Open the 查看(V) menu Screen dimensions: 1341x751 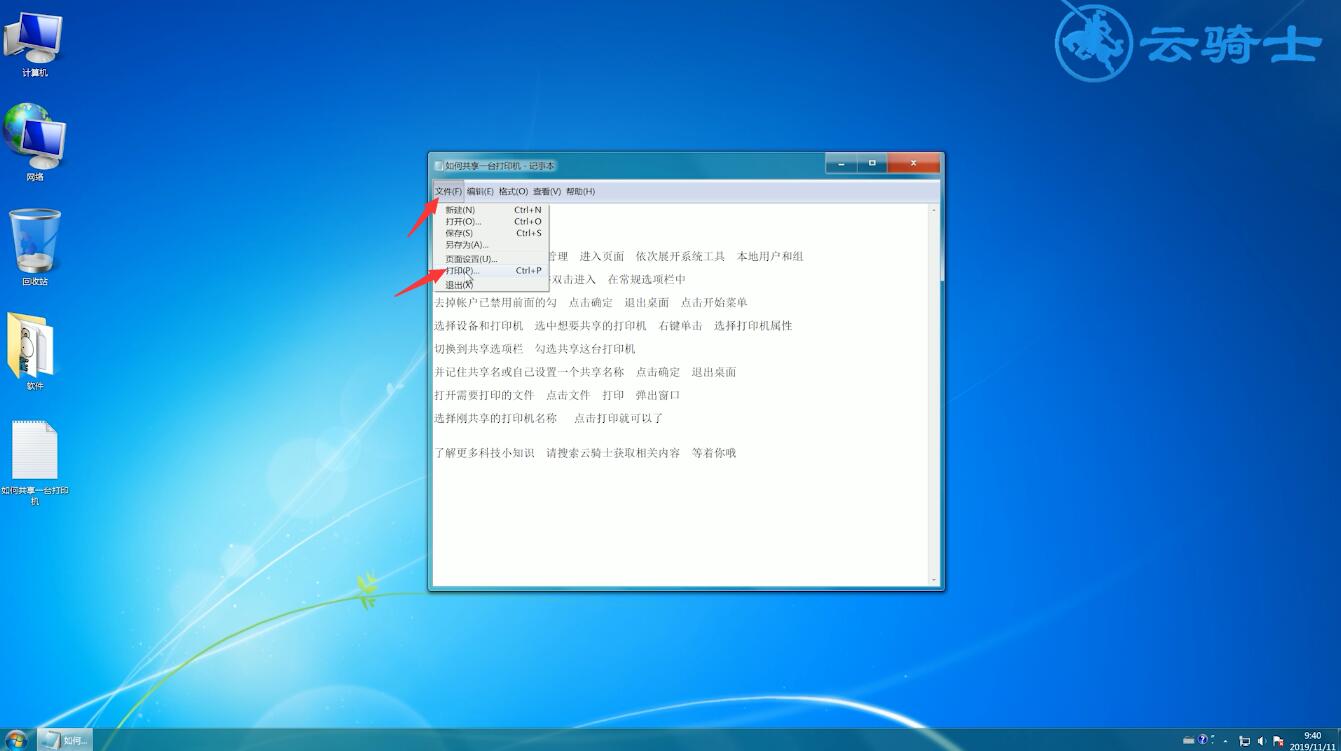click(547, 191)
